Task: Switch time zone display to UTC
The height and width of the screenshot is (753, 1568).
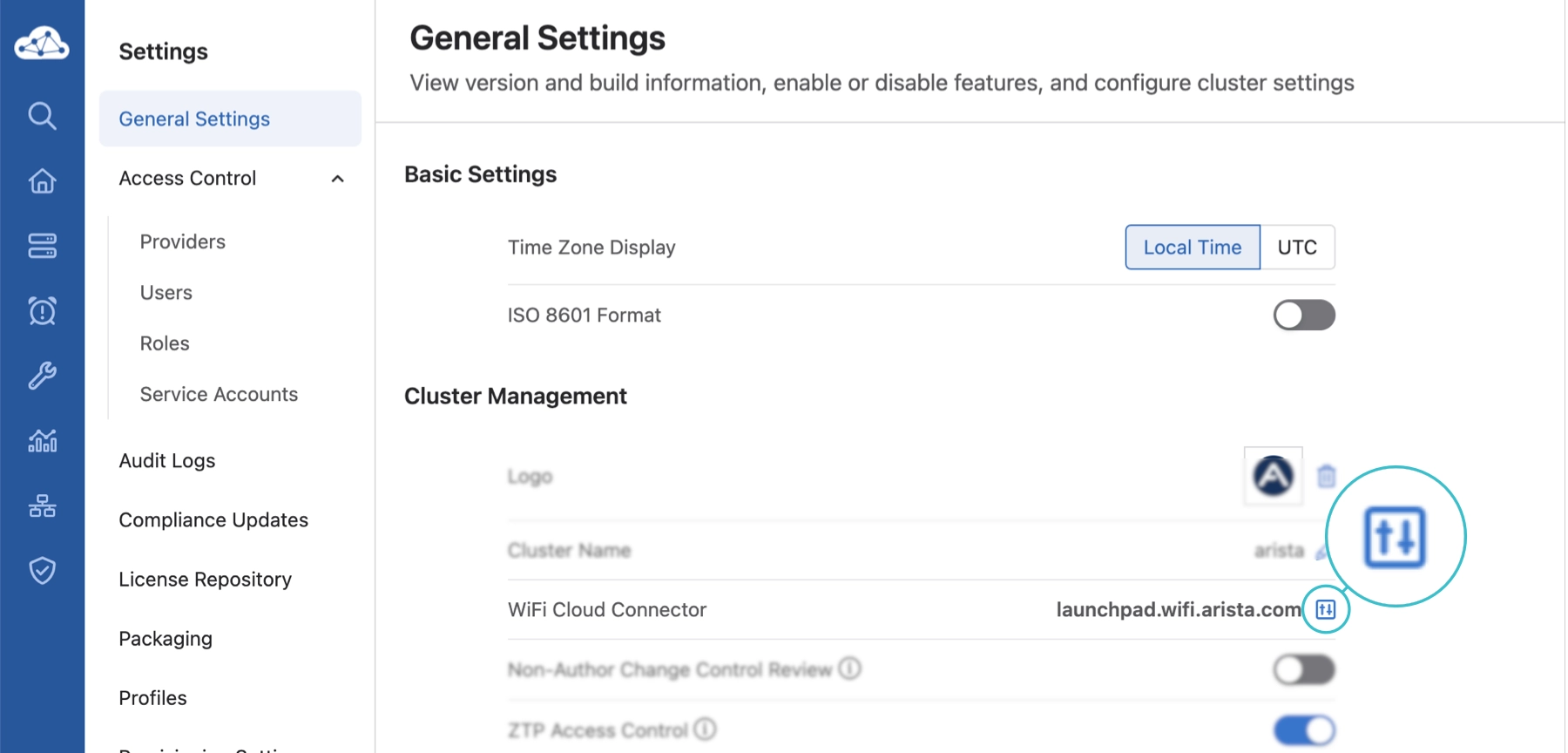Action: (x=1296, y=248)
